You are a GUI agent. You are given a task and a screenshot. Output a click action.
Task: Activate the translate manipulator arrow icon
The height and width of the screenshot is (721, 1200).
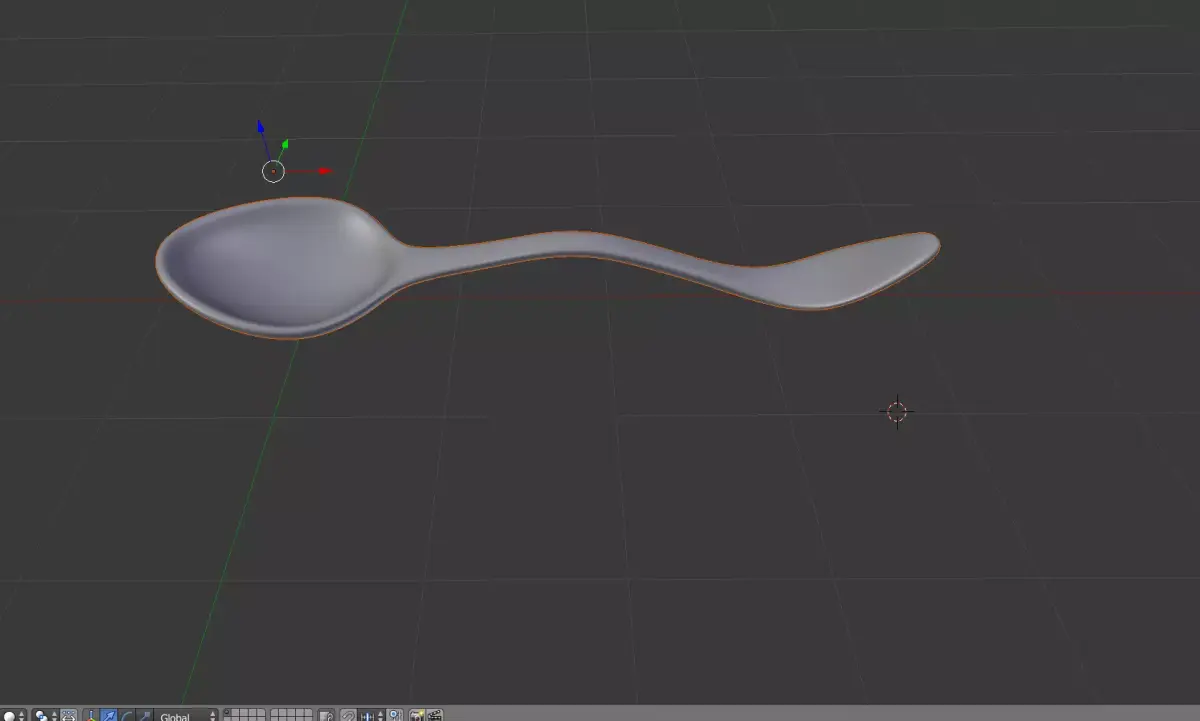(108, 714)
